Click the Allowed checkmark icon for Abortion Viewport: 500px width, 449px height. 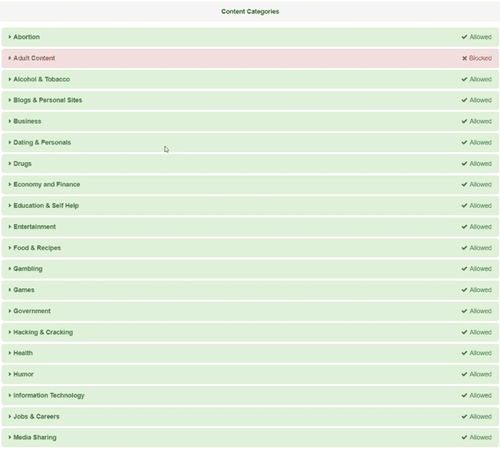coord(464,37)
